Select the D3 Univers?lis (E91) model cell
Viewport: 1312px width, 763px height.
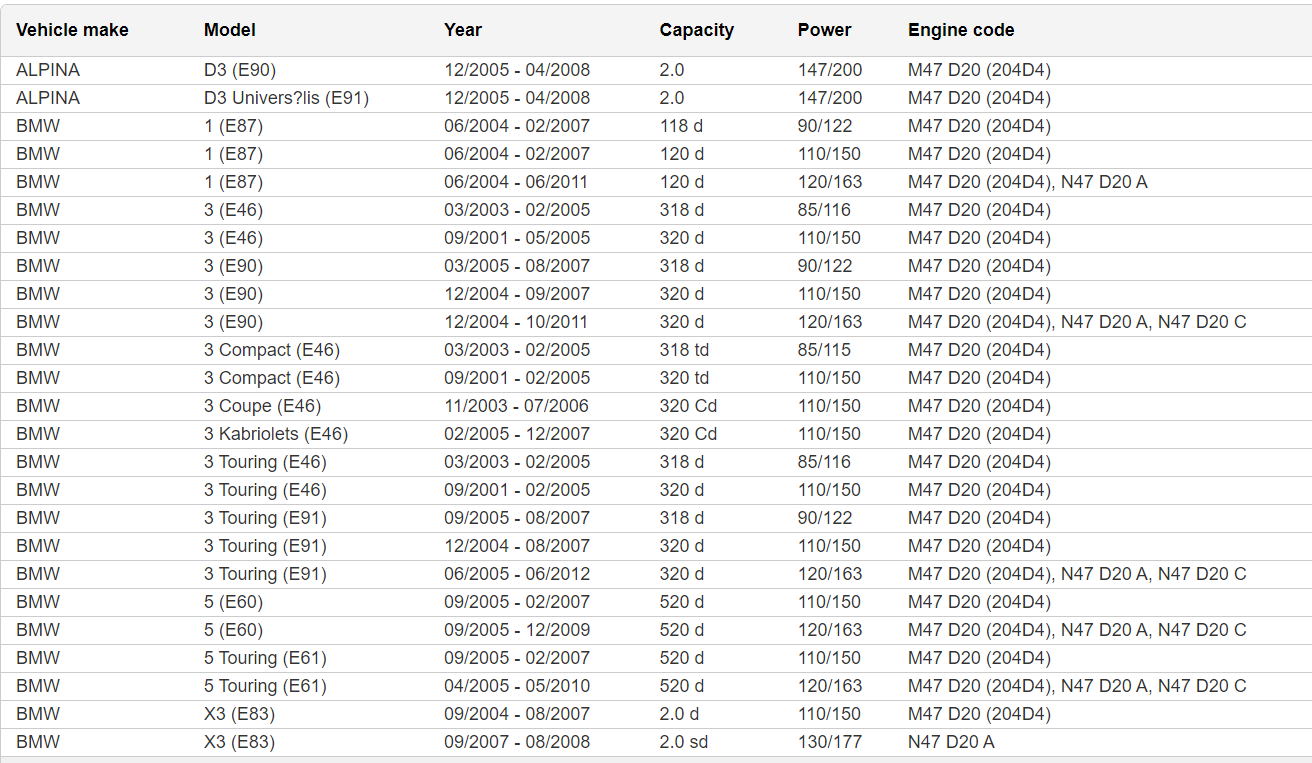tap(286, 98)
